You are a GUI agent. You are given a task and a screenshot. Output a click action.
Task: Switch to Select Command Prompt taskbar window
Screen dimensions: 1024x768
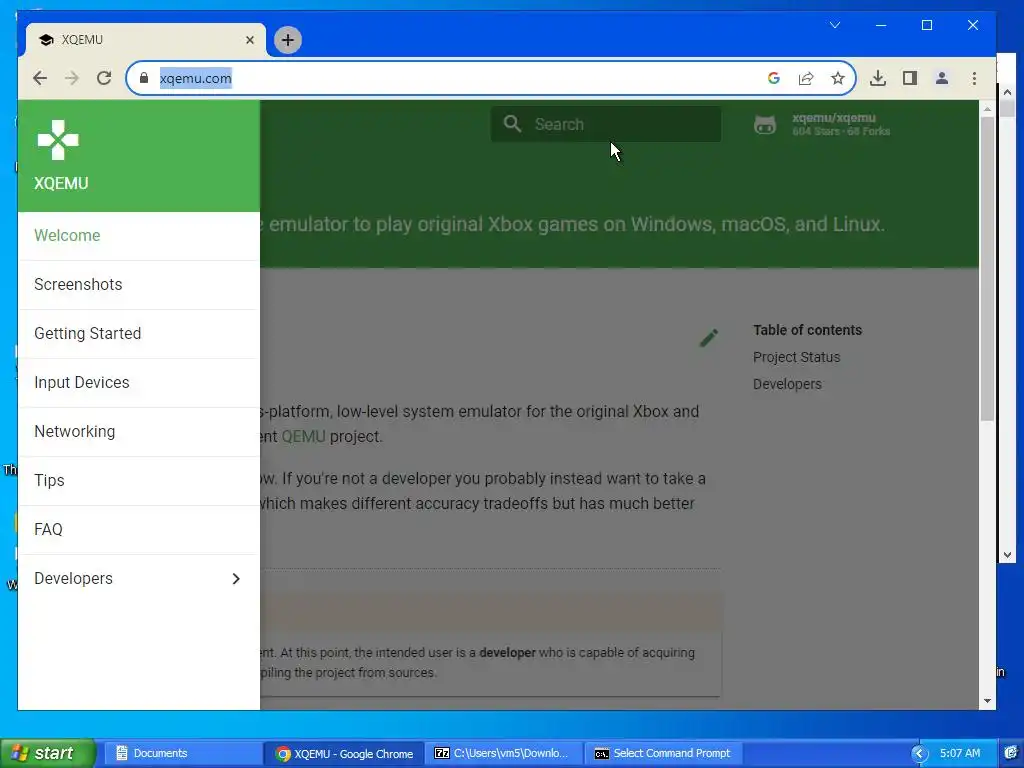664,754
